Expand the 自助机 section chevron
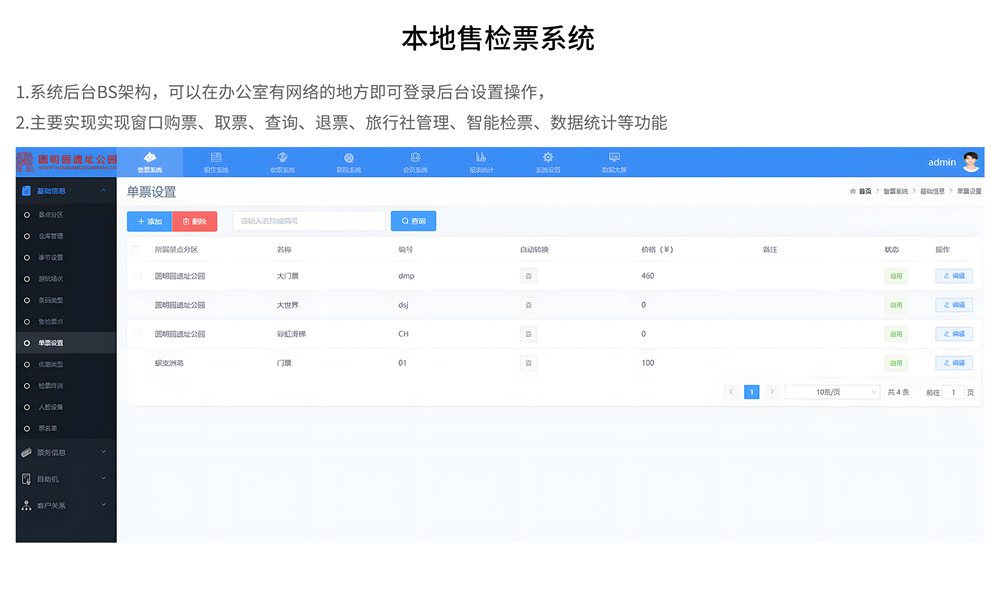This screenshot has height=594, width=1000. [x=103, y=478]
